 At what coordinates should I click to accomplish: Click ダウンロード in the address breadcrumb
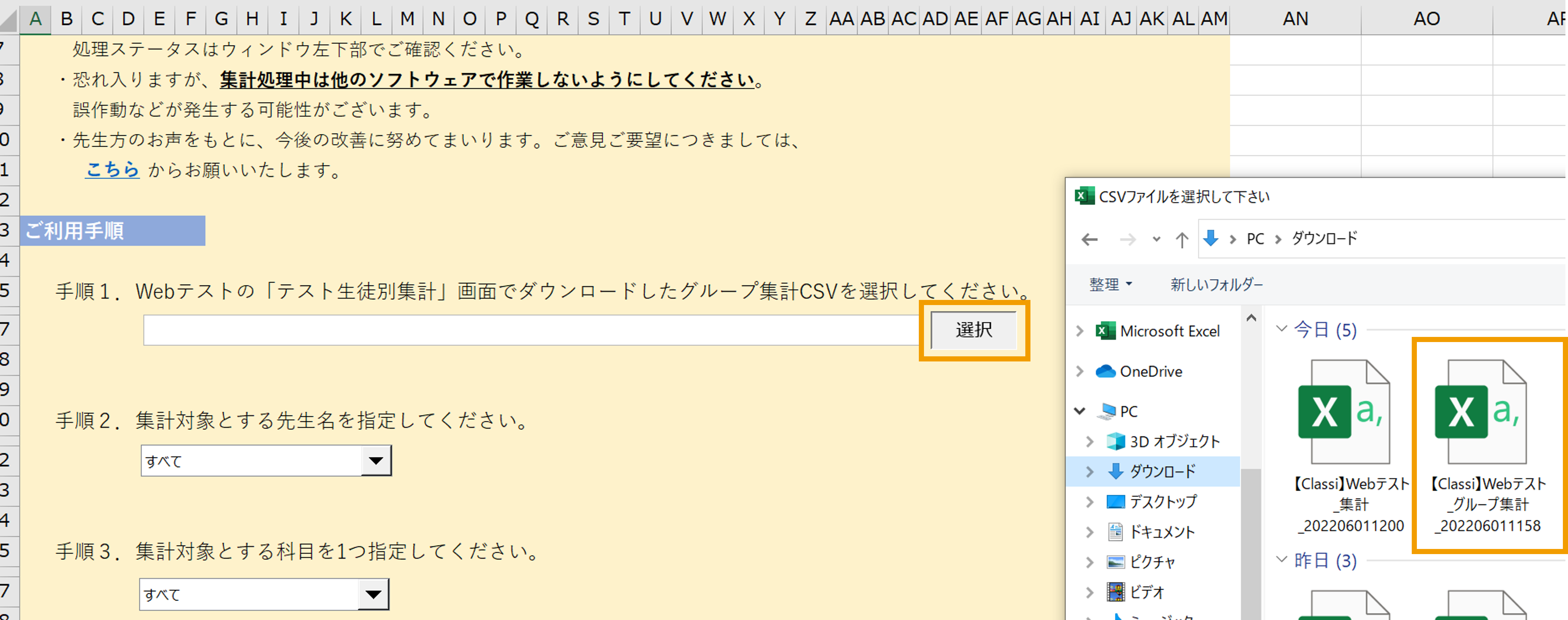point(1325,239)
